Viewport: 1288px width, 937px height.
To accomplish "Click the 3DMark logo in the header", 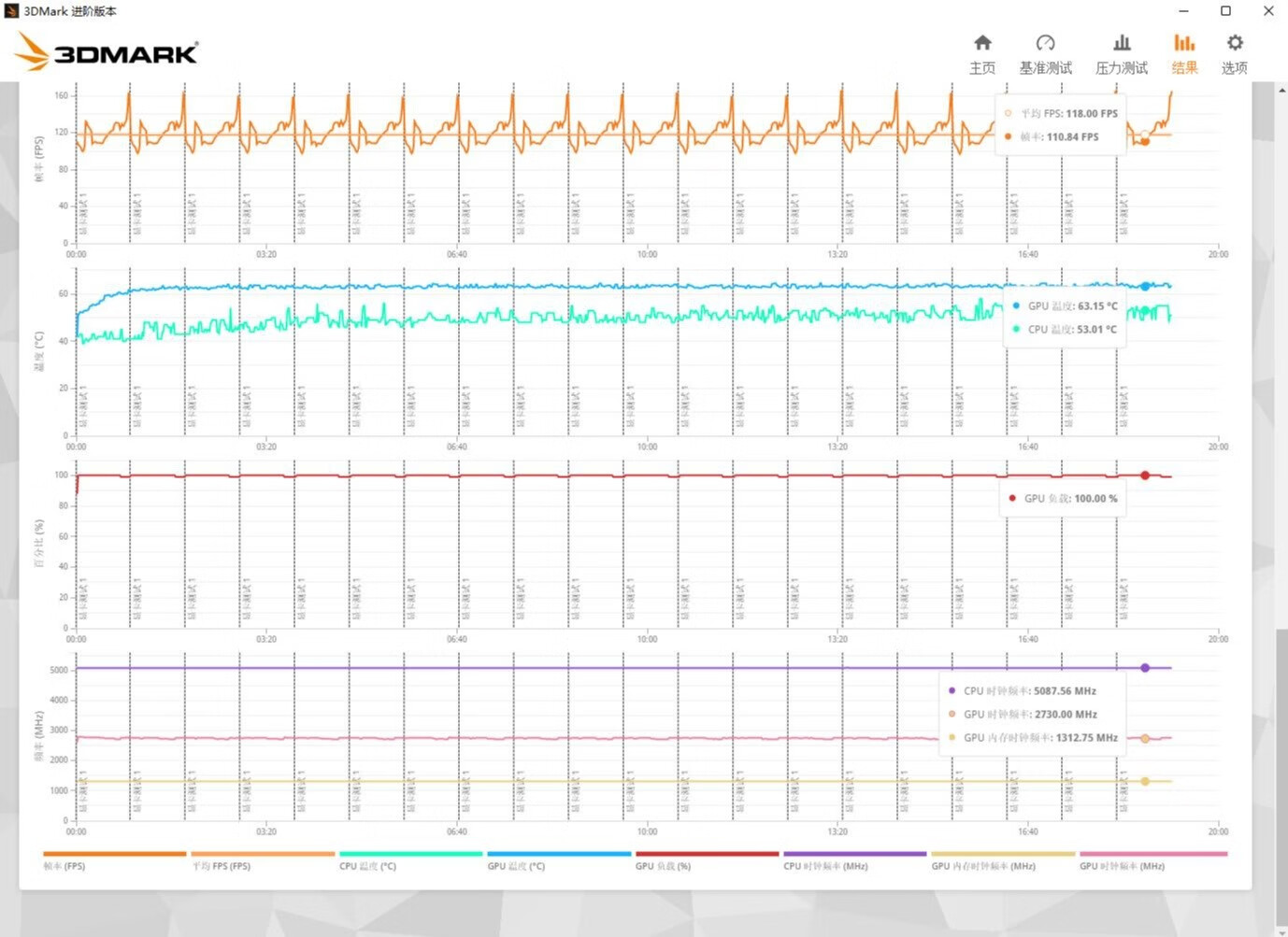I will (x=107, y=52).
